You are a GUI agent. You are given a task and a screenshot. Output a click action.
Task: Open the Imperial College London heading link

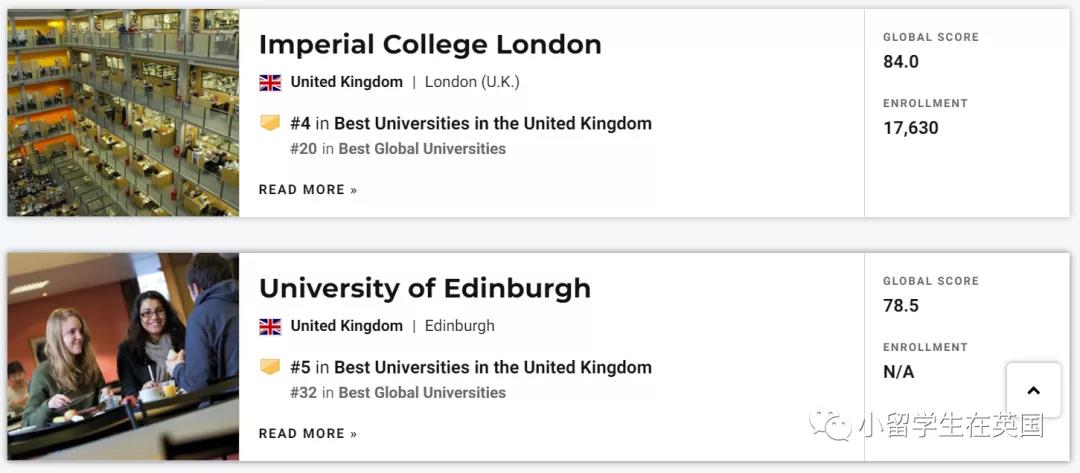tap(430, 45)
